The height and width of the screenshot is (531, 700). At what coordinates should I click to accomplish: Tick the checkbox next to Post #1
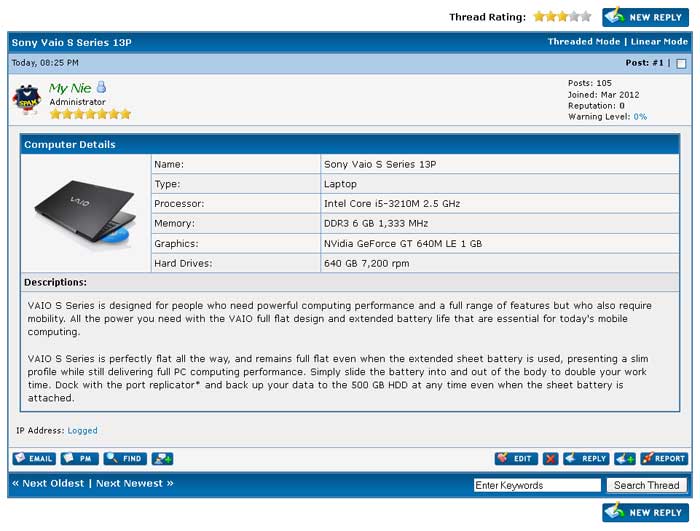(681, 63)
